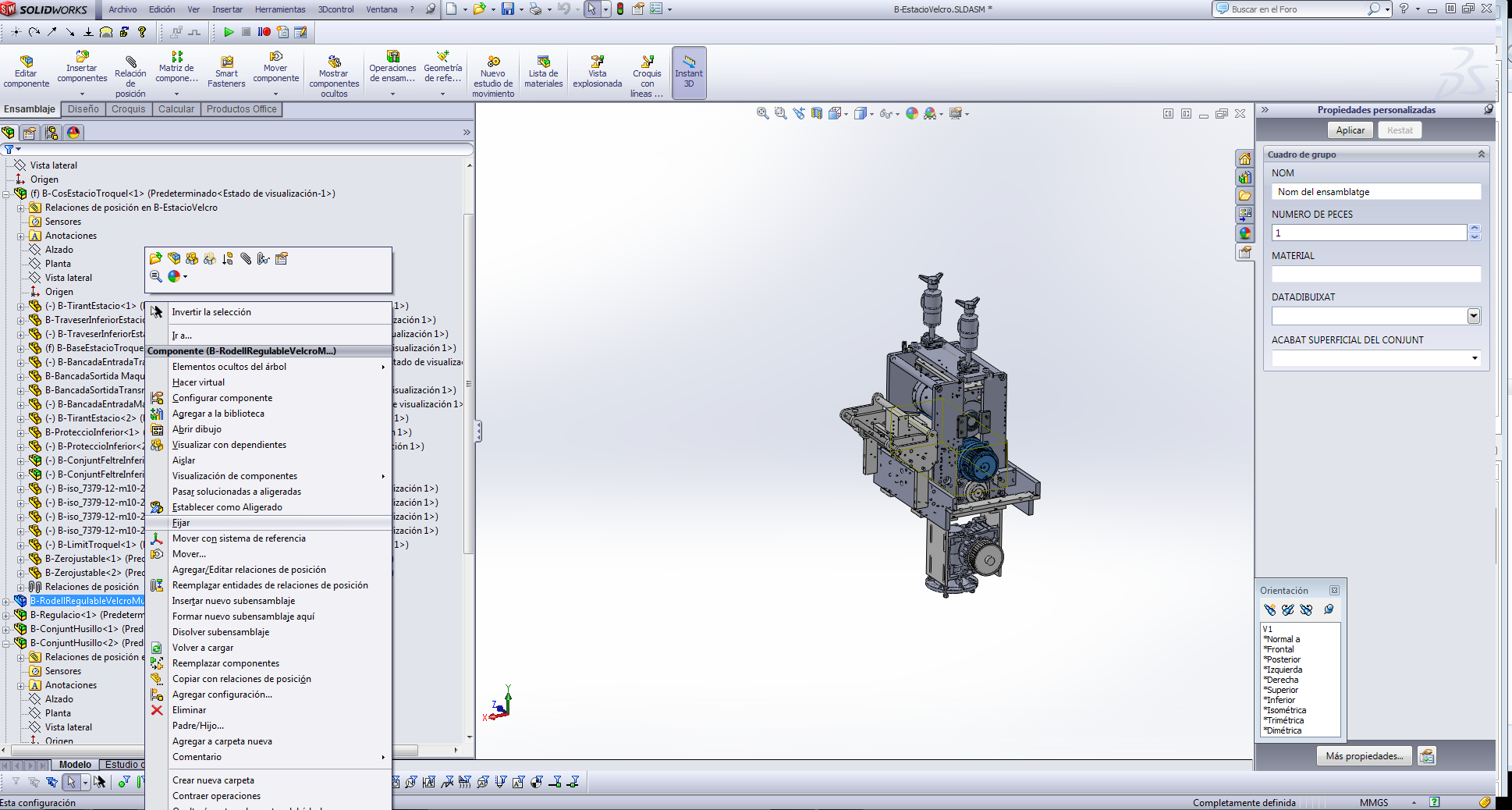Viewport: 1512px width, 810px height.
Task: Run macro with green play button
Action: [229, 32]
